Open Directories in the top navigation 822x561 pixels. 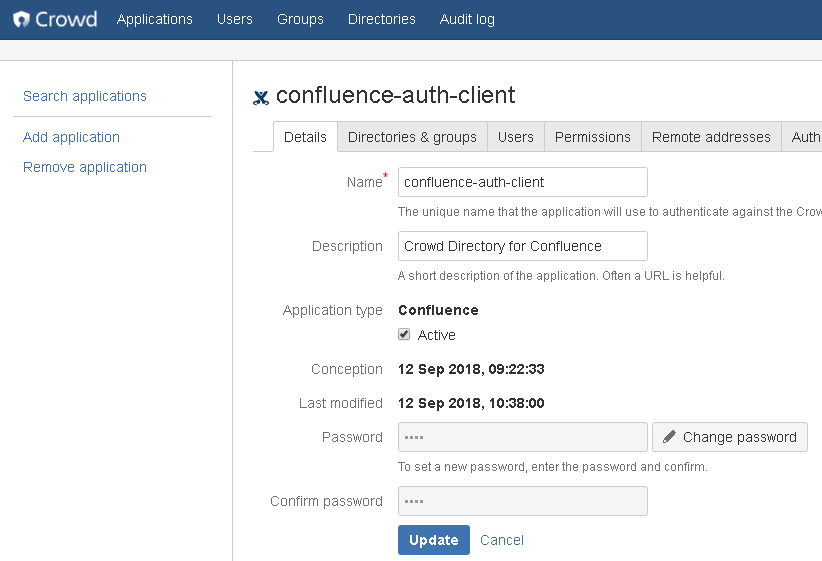tap(382, 19)
